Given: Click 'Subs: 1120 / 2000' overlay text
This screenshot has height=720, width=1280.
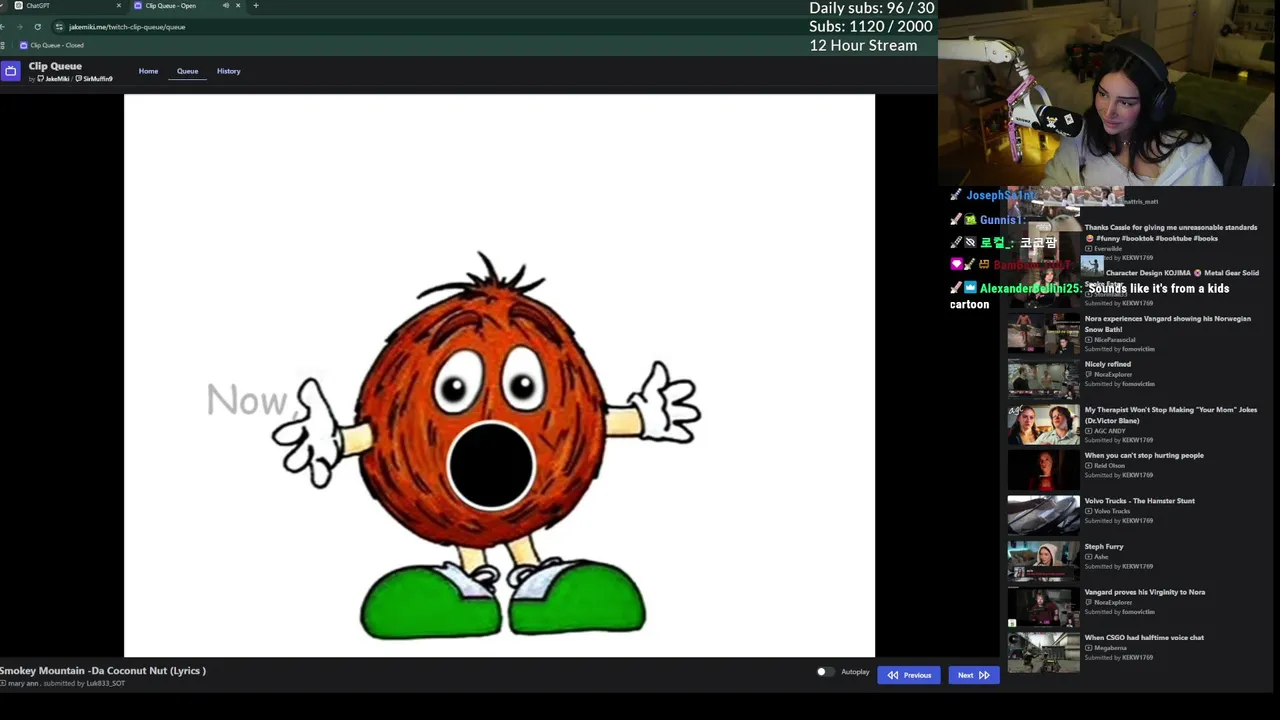Looking at the screenshot, I should pos(871,27).
